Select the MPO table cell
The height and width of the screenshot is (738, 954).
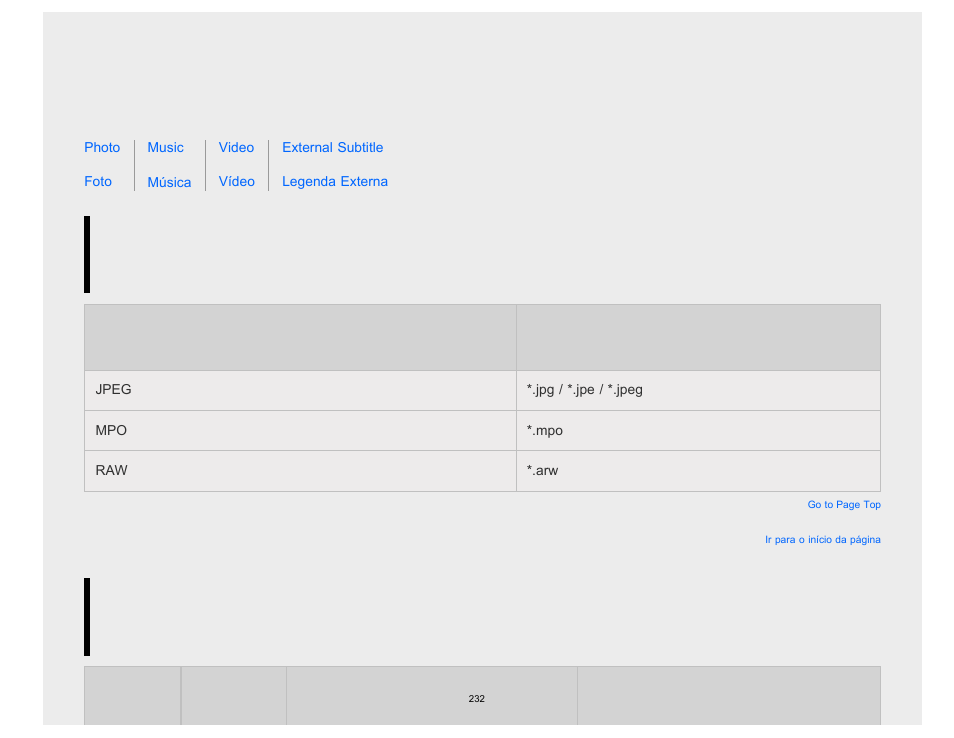[x=301, y=431]
